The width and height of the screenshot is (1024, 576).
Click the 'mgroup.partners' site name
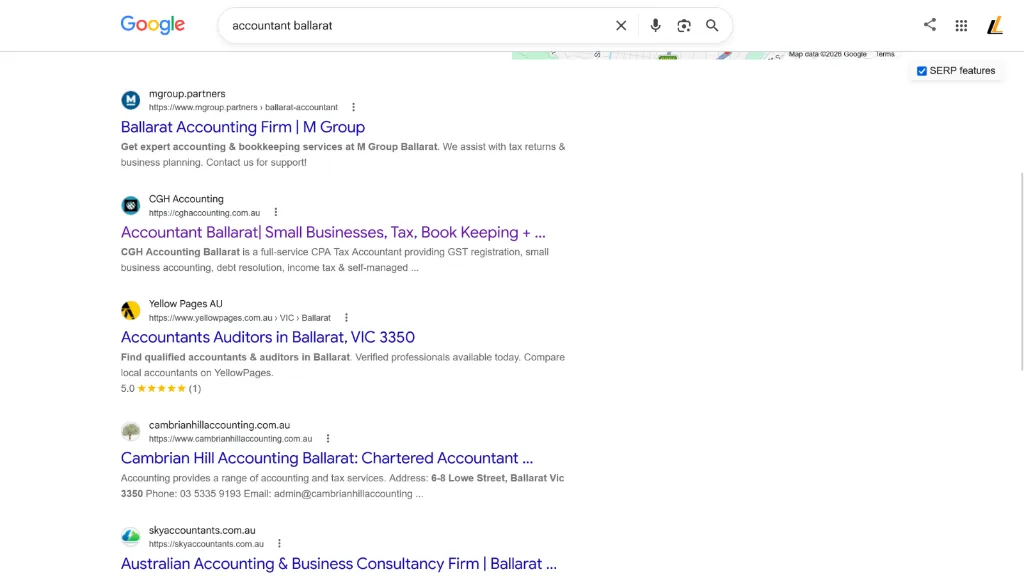187,93
